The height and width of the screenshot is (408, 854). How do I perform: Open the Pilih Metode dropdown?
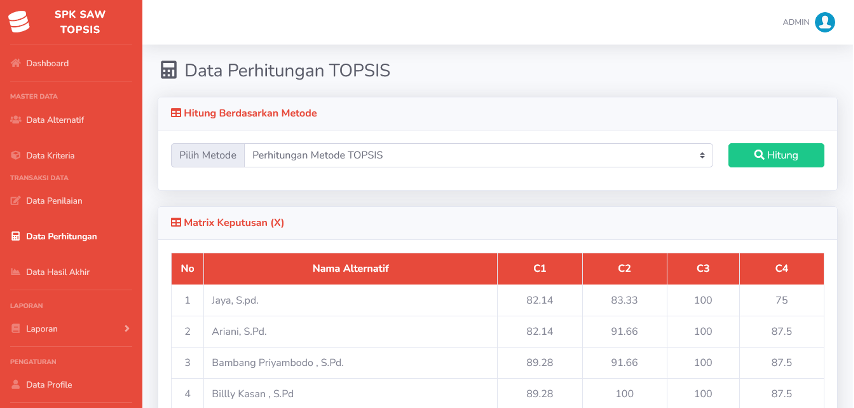pos(478,155)
